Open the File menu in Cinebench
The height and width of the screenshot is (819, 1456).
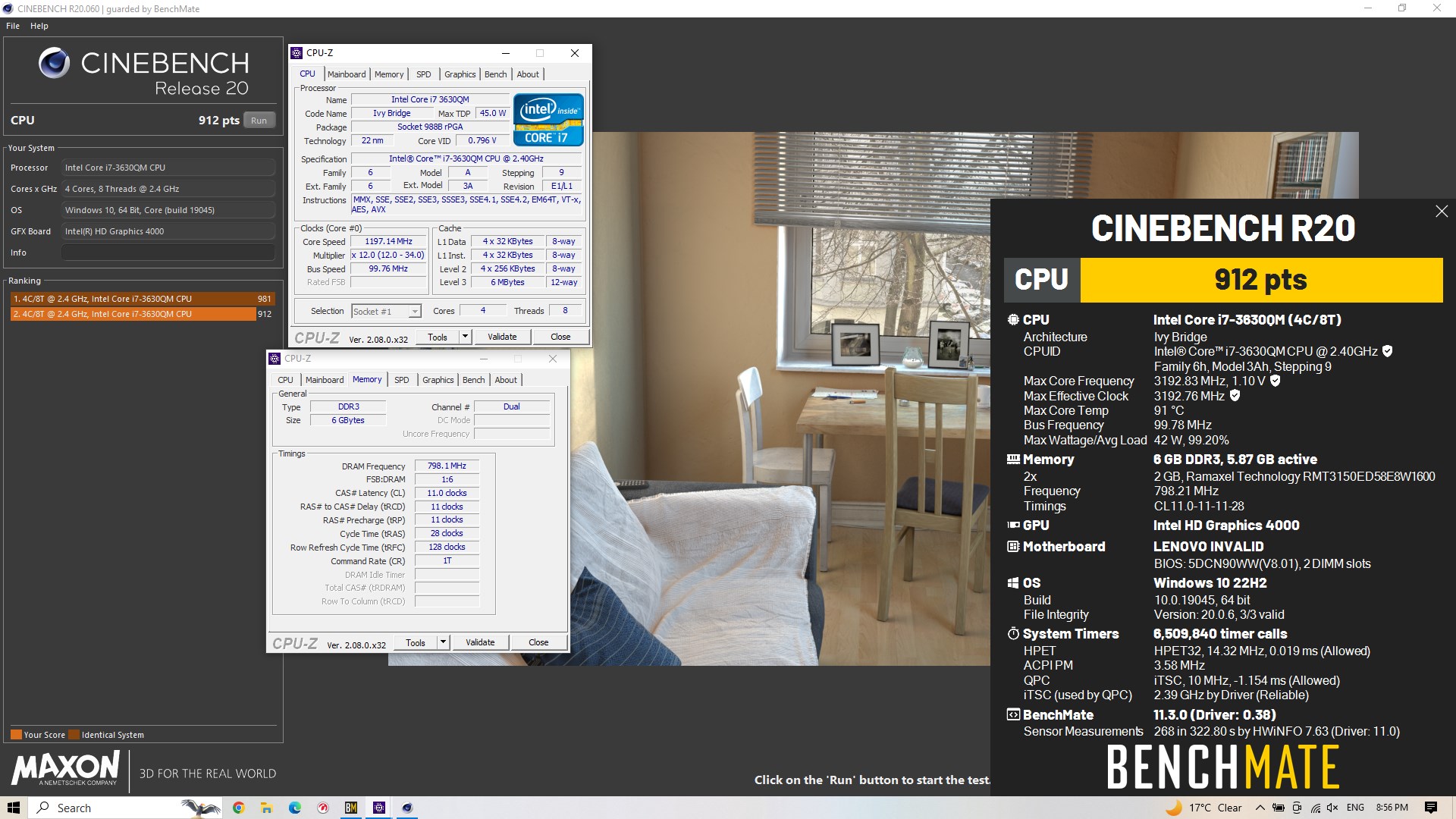pyautogui.click(x=13, y=26)
